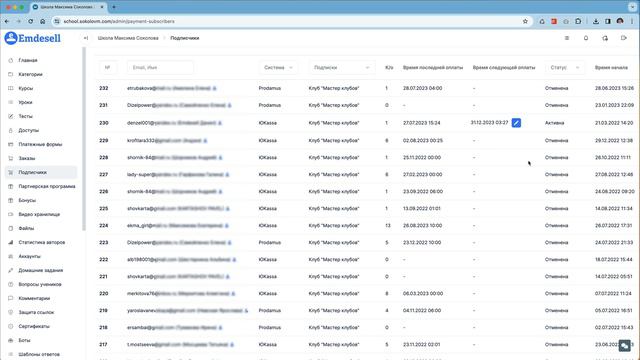Click the logout icon in the header

(624, 38)
